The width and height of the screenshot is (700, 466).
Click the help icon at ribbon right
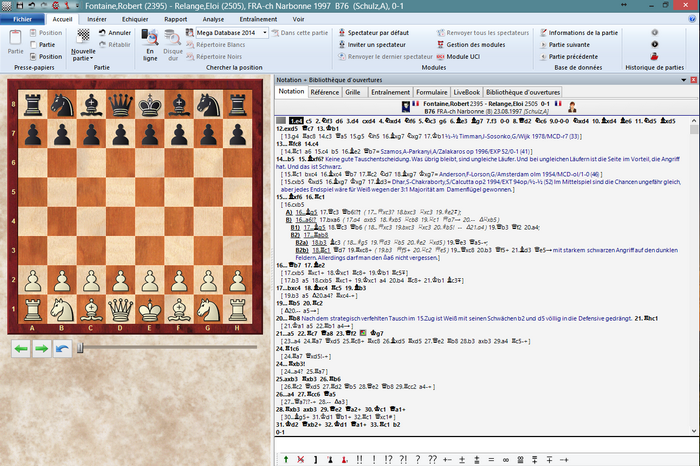coord(692,19)
